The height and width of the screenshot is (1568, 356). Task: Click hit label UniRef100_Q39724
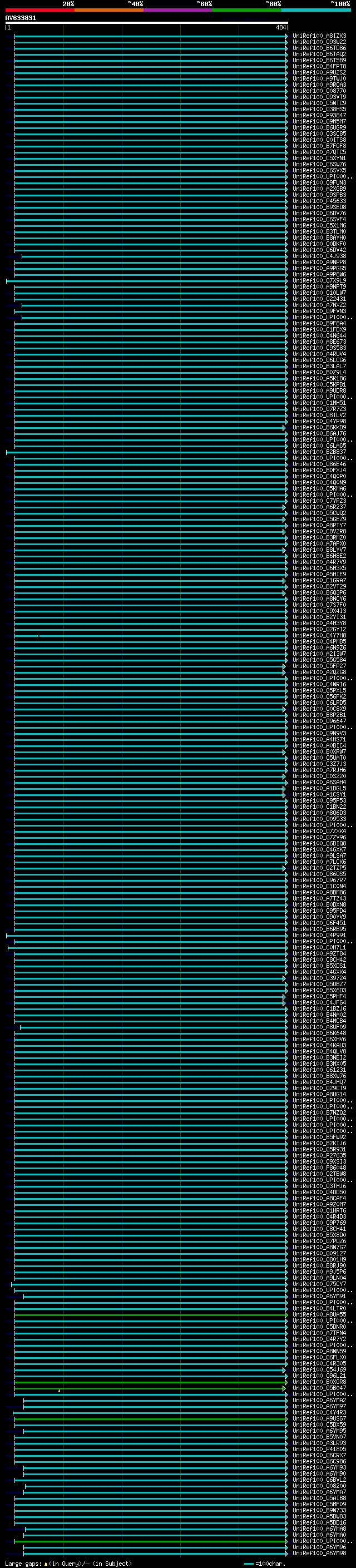tap(319, 979)
